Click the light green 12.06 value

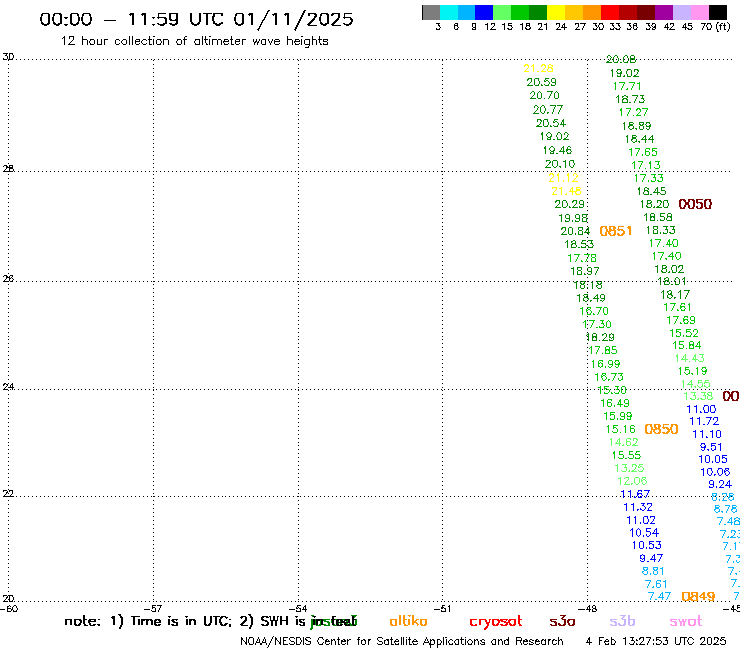[632, 481]
